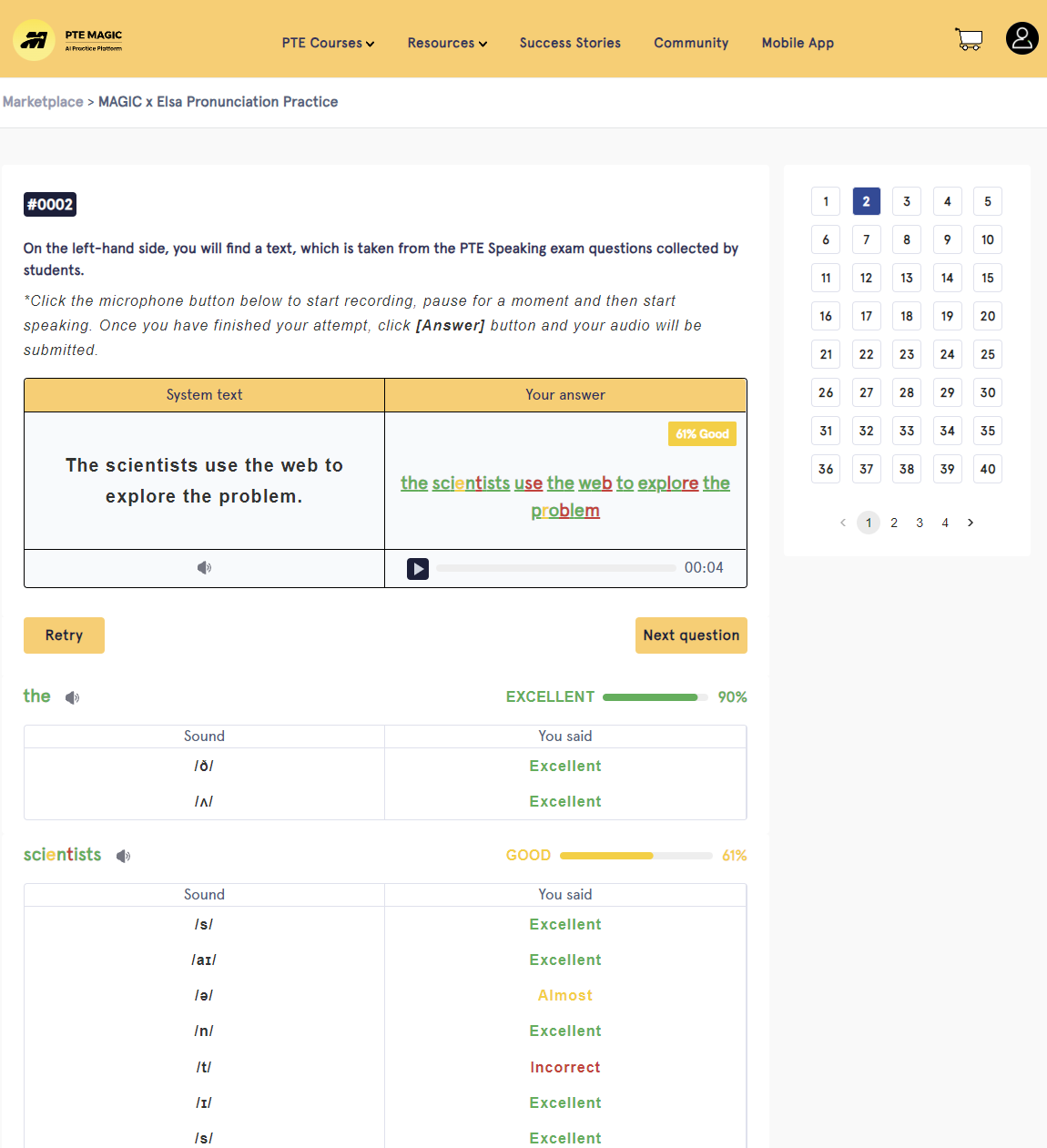Open the Mobile App page
This screenshot has height=1148, width=1047.
pyautogui.click(x=798, y=43)
